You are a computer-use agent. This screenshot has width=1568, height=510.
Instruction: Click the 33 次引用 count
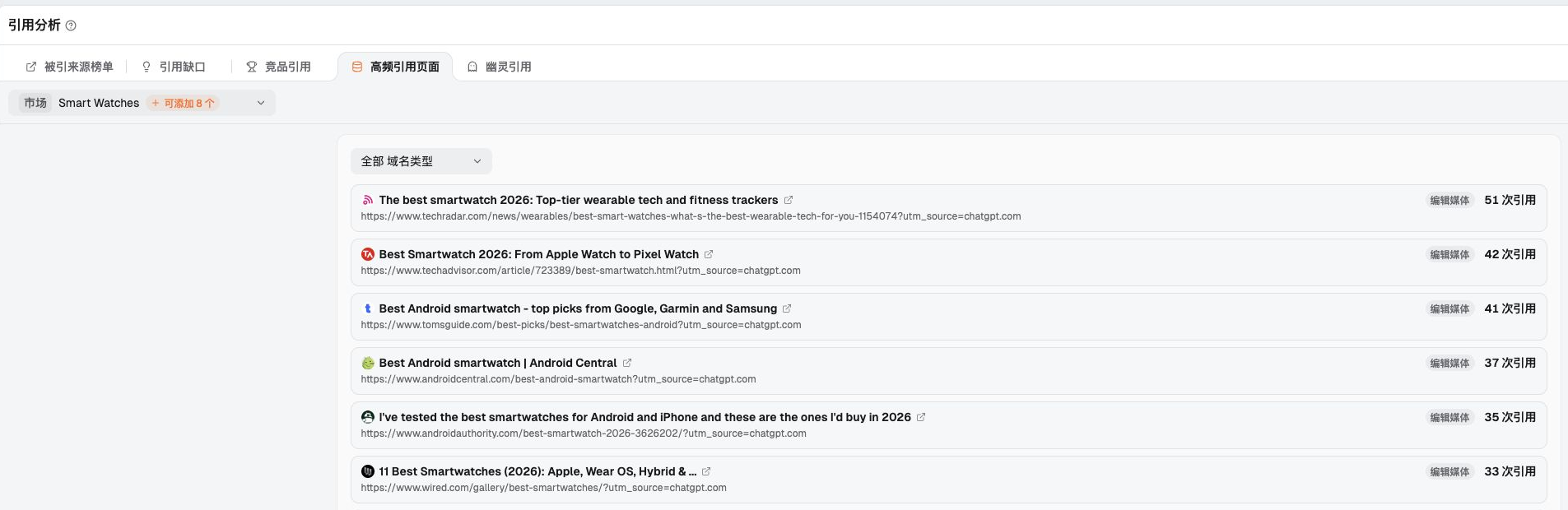[1510, 471]
